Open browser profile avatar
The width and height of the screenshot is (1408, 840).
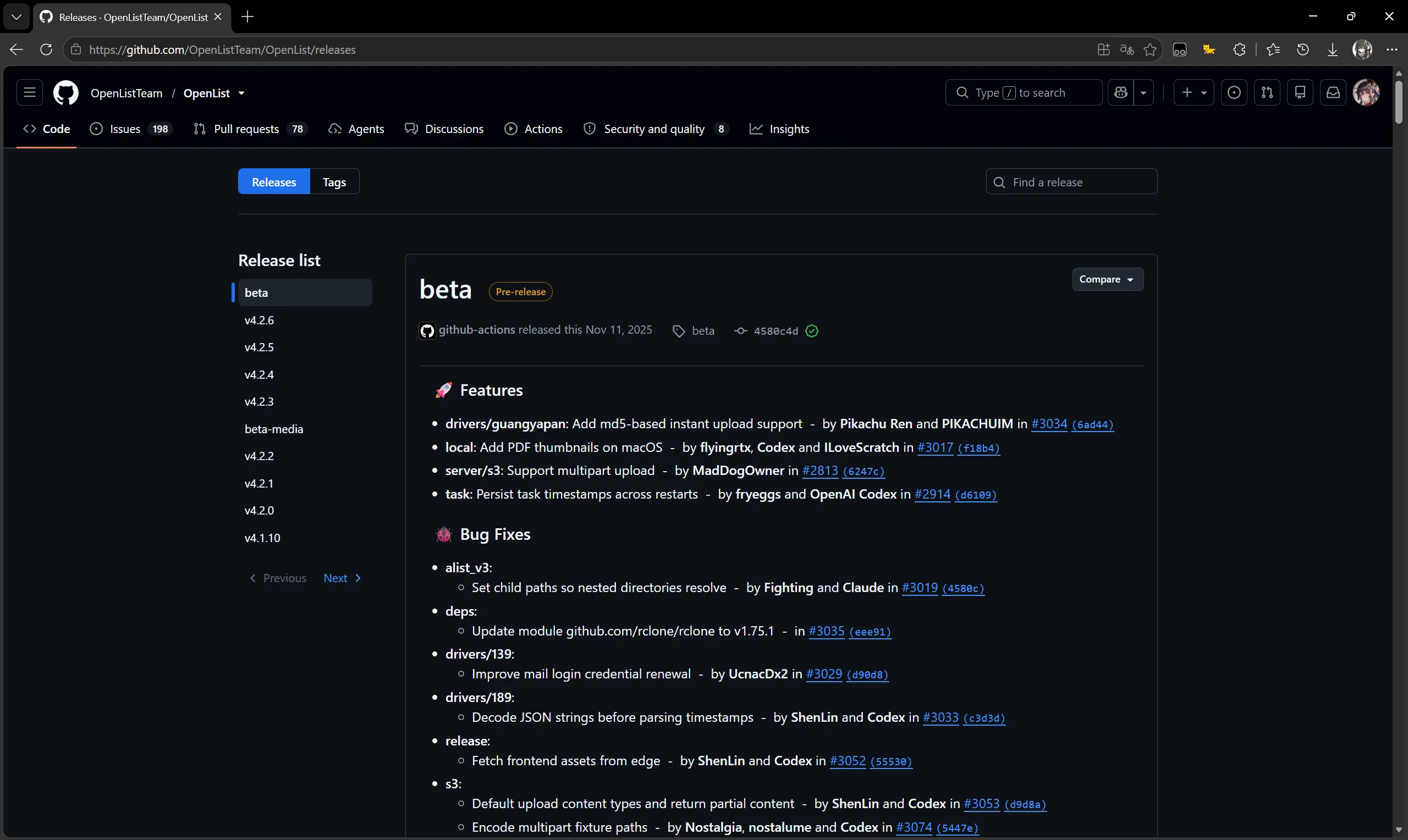pos(1362,50)
